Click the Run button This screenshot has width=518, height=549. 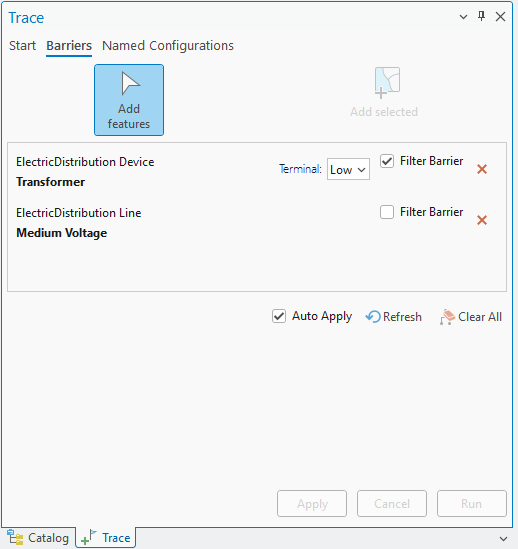[x=471, y=503]
